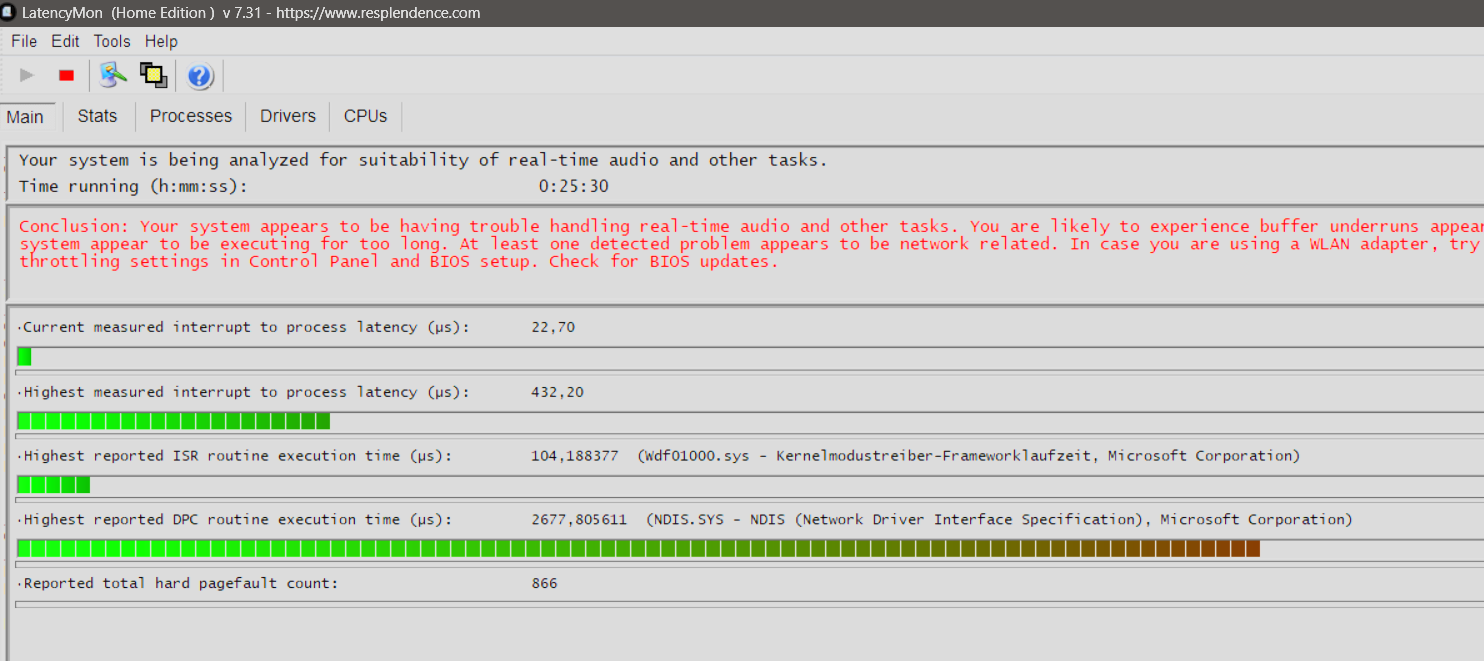Viewport: 1484px width, 661px height.
Task: Click the green Start monitoring play icon
Action: [x=27, y=75]
